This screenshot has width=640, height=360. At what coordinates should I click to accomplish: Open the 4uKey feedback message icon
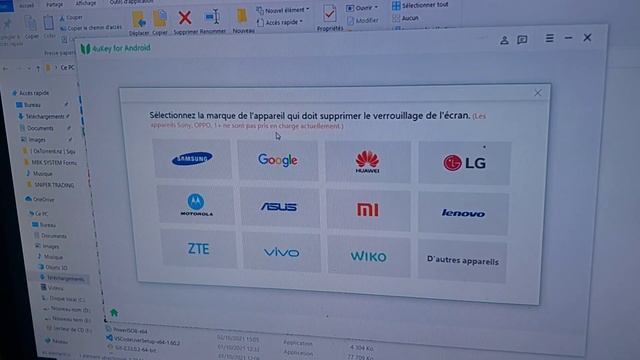click(x=522, y=40)
